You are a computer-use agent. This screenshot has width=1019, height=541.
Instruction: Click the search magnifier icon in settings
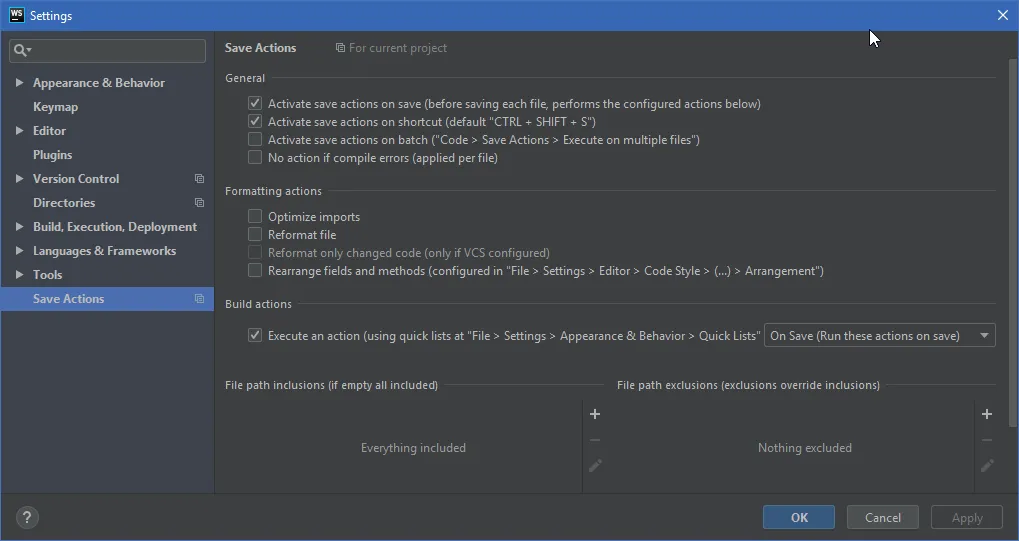[22, 50]
